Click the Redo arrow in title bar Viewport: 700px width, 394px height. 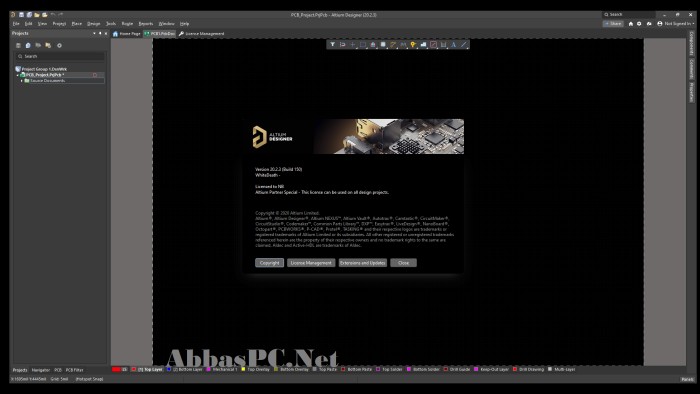click(x=61, y=15)
